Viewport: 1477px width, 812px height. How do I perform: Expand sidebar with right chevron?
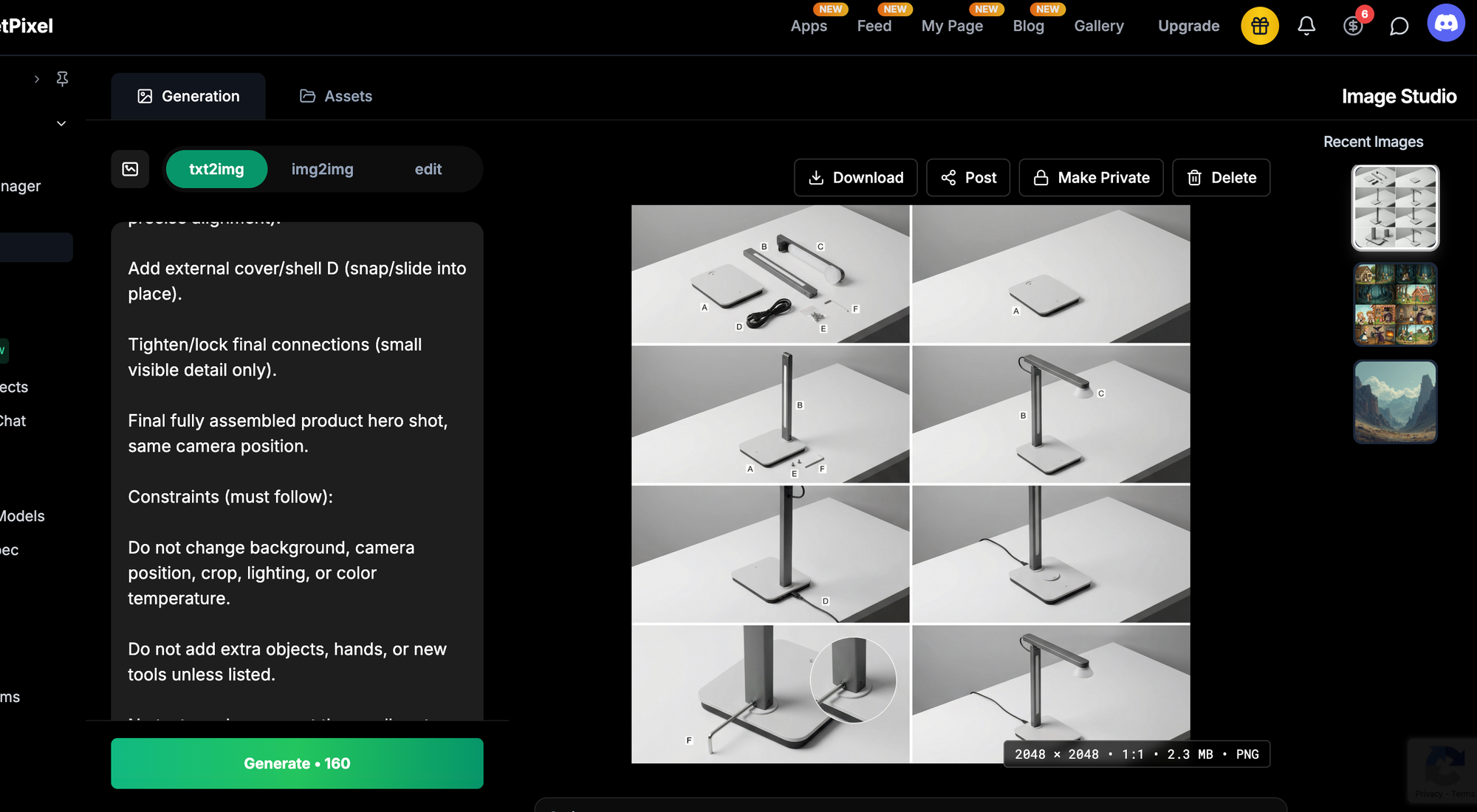tap(37, 78)
